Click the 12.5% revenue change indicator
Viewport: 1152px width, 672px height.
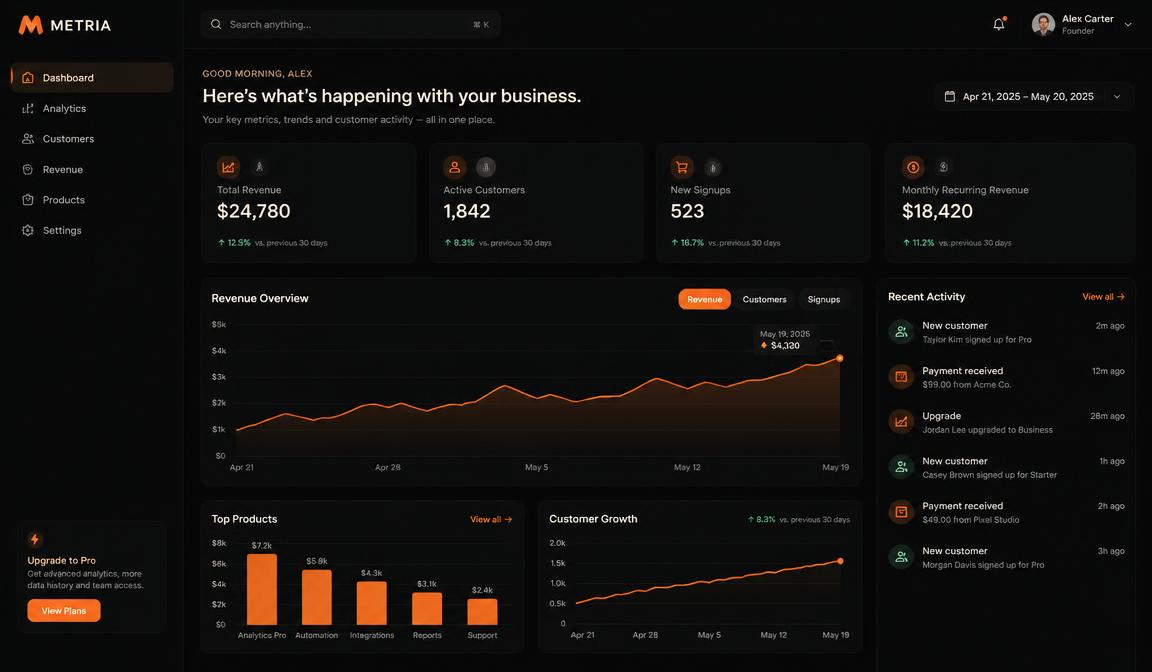pos(234,242)
